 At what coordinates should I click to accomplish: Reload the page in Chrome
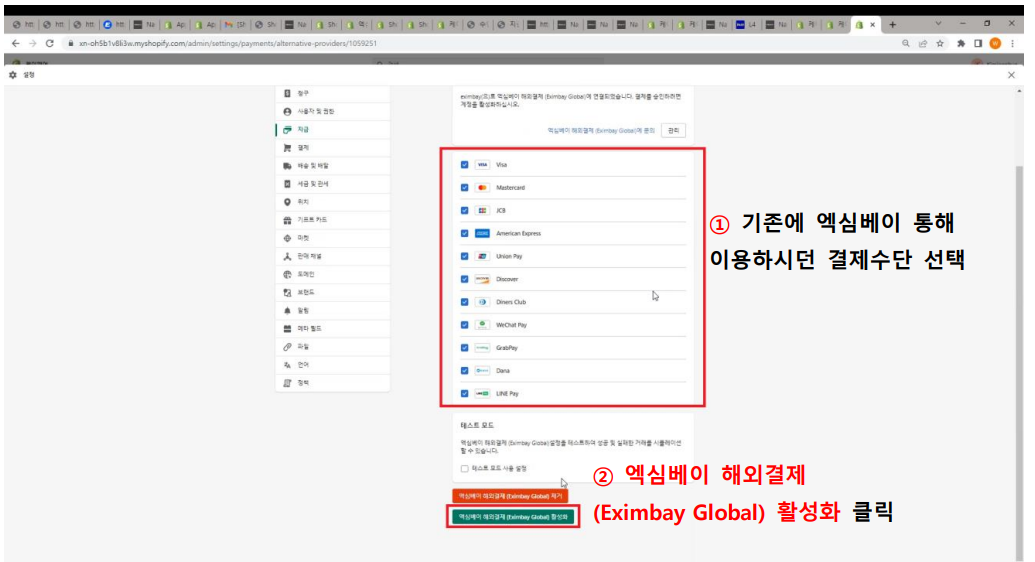coord(50,43)
